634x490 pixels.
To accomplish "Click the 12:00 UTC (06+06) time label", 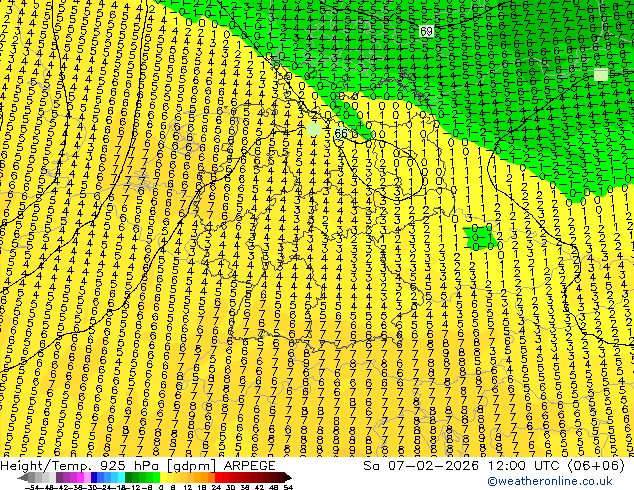I will [x=556, y=466].
